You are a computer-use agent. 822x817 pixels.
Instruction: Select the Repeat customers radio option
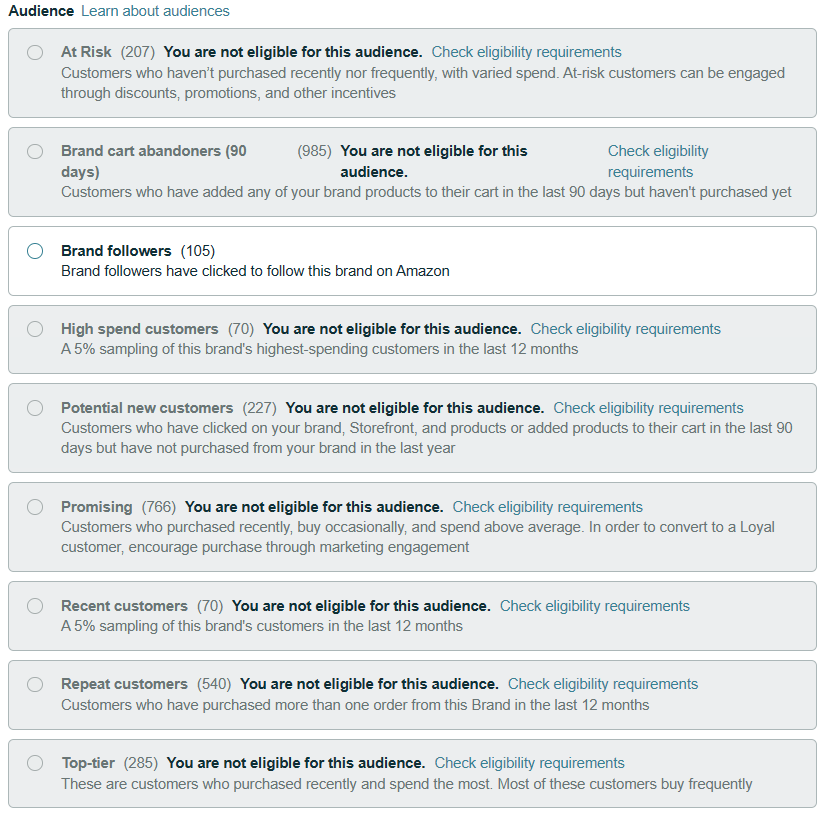(35, 684)
